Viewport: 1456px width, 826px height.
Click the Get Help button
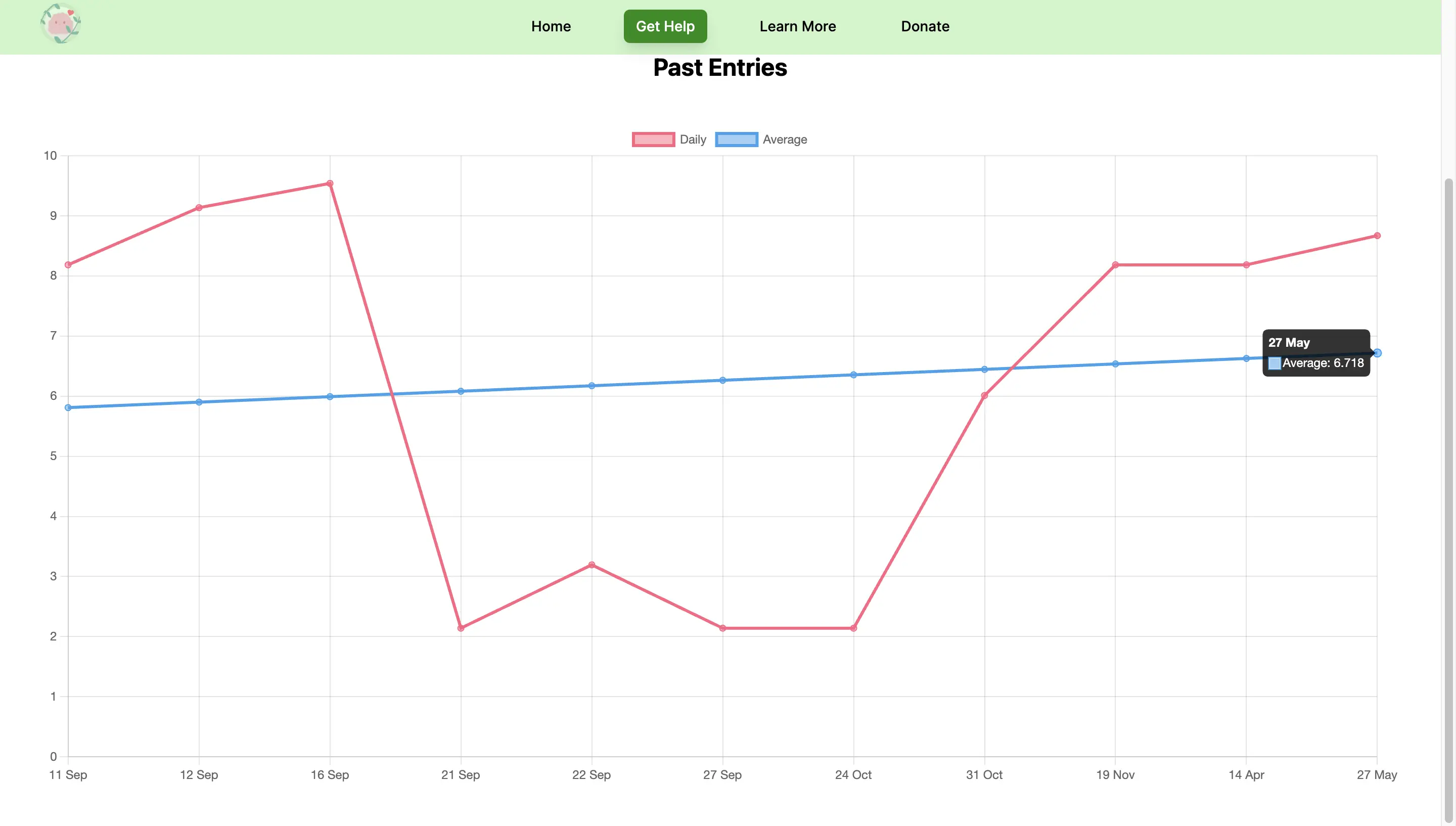tap(665, 26)
